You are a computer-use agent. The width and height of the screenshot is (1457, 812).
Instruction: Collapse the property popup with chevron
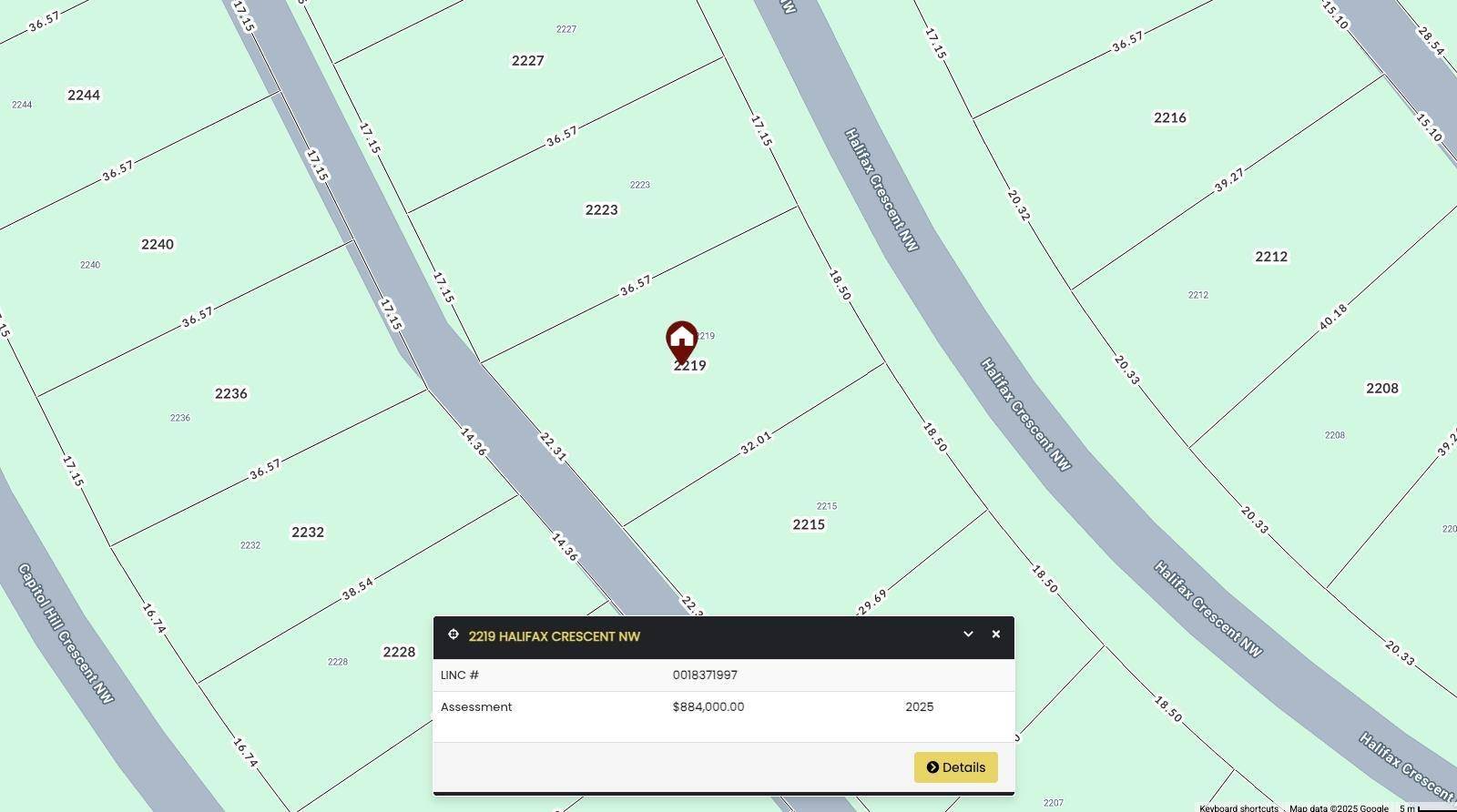click(x=968, y=634)
